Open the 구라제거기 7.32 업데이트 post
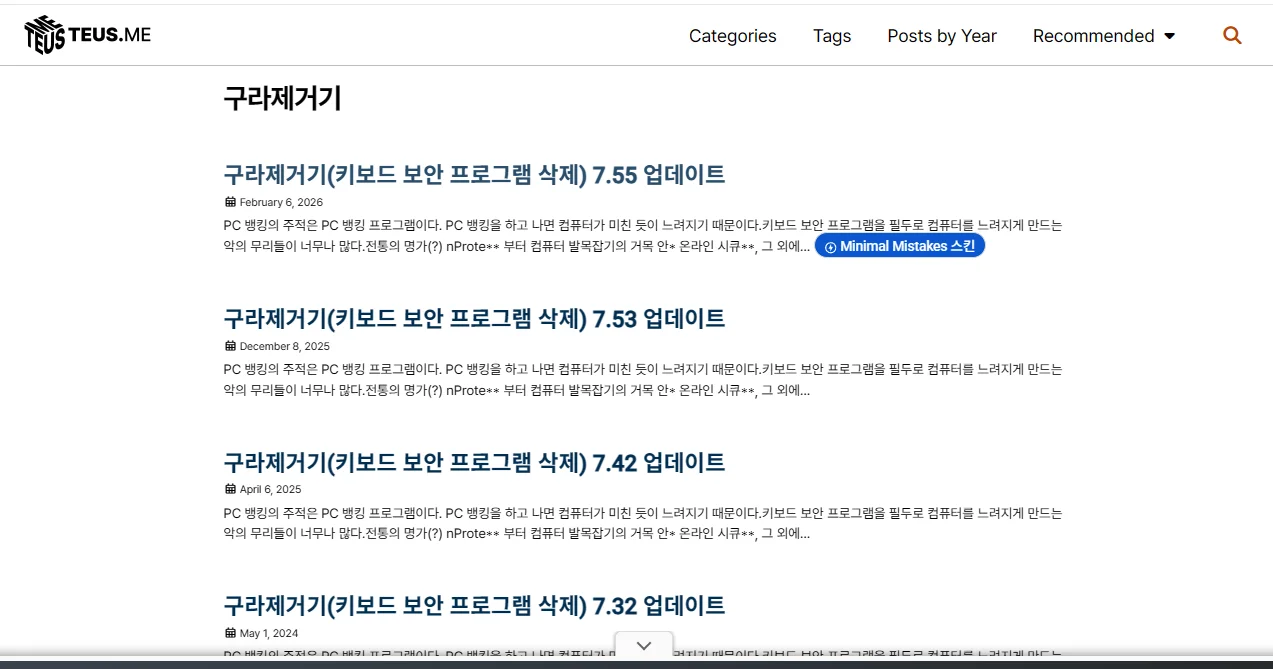Image resolution: width=1273 pixels, height=669 pixels. tap(474, 605)
